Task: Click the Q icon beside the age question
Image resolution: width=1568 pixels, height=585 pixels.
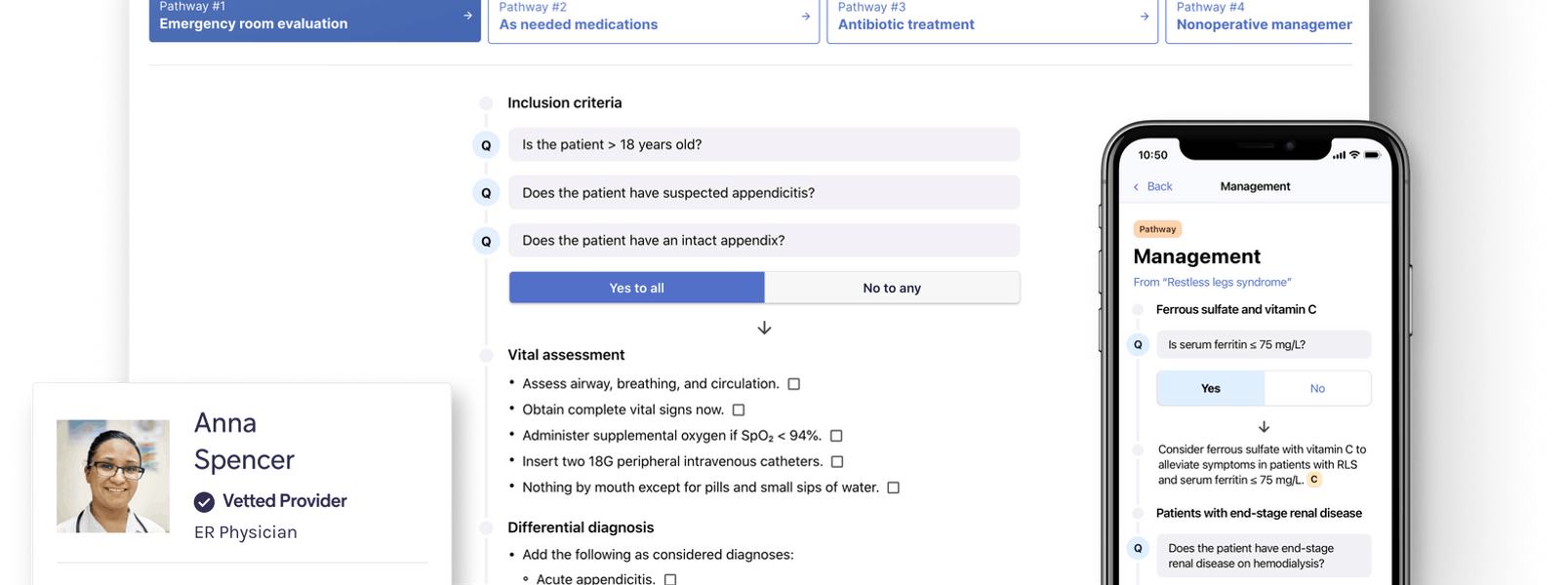Action: pyautogui.click(x=486, y=145)
